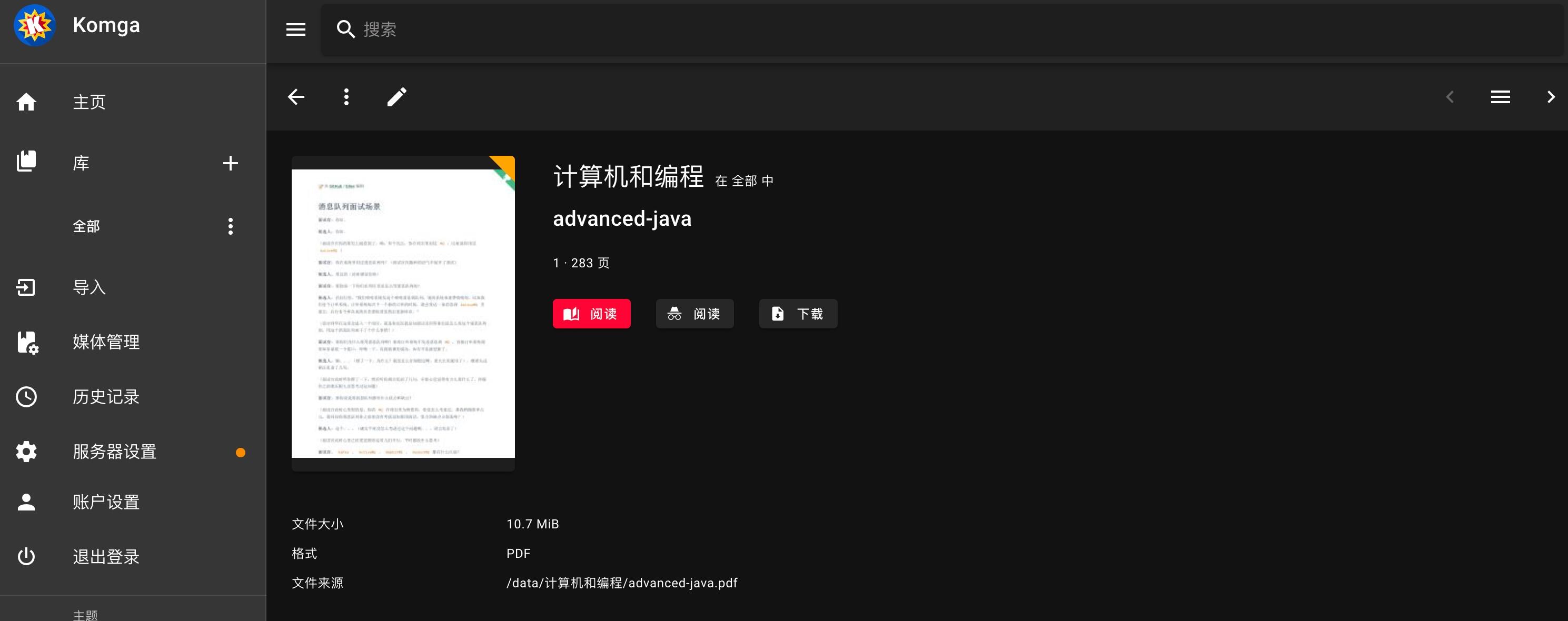Screen dimensions: 1568x621
Task: Click the PDF format value
Action: [x=519, y=554]
